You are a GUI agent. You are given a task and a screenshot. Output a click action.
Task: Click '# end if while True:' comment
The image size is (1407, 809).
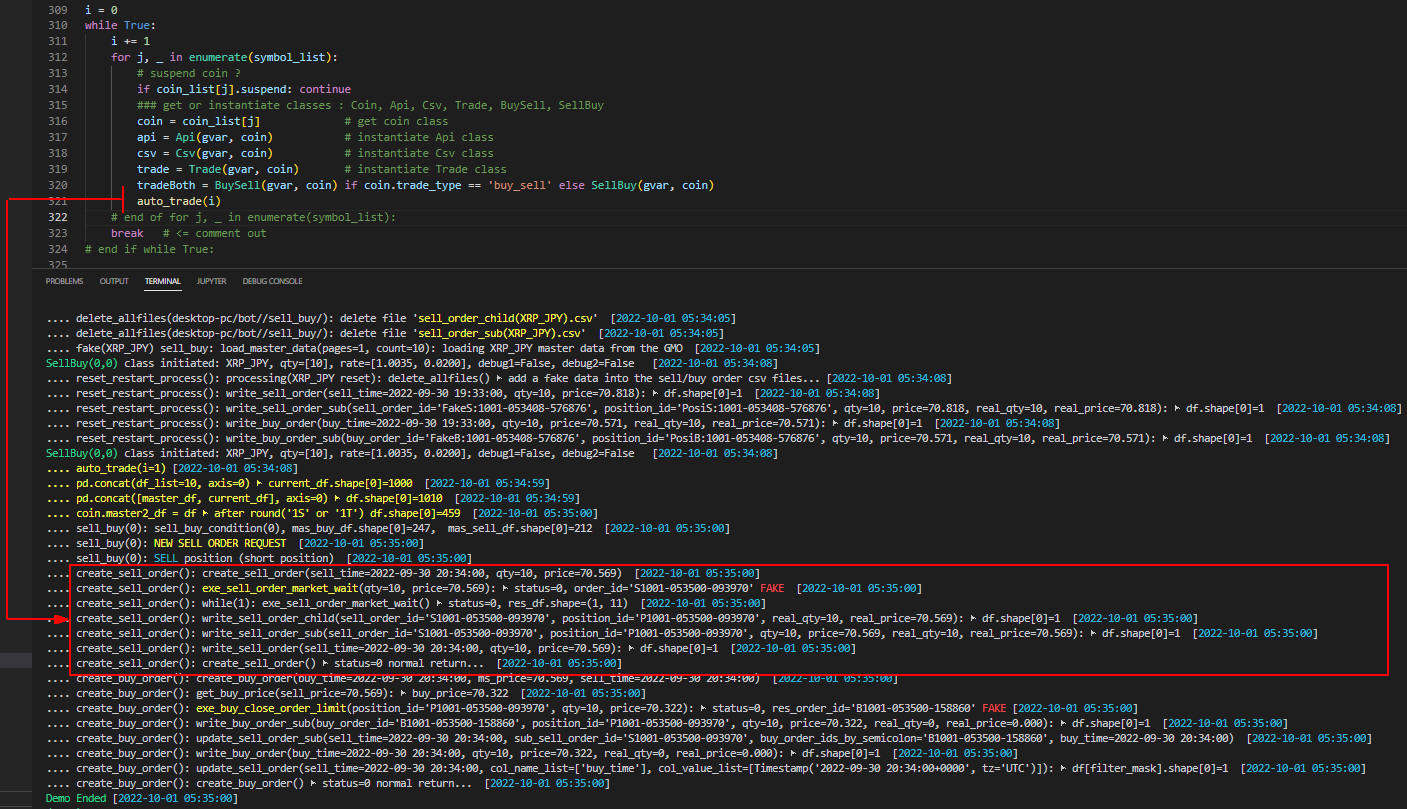point(149,249)
